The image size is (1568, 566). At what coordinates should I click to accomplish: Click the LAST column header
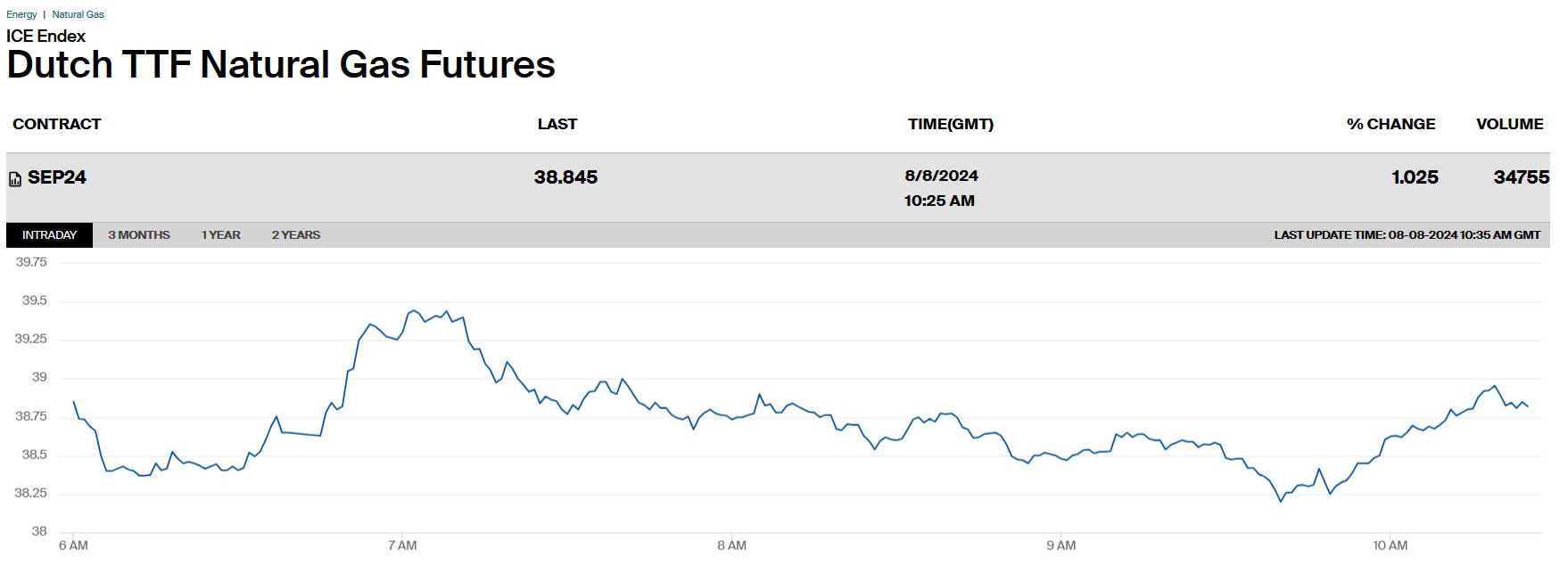[x=557, y=124]
